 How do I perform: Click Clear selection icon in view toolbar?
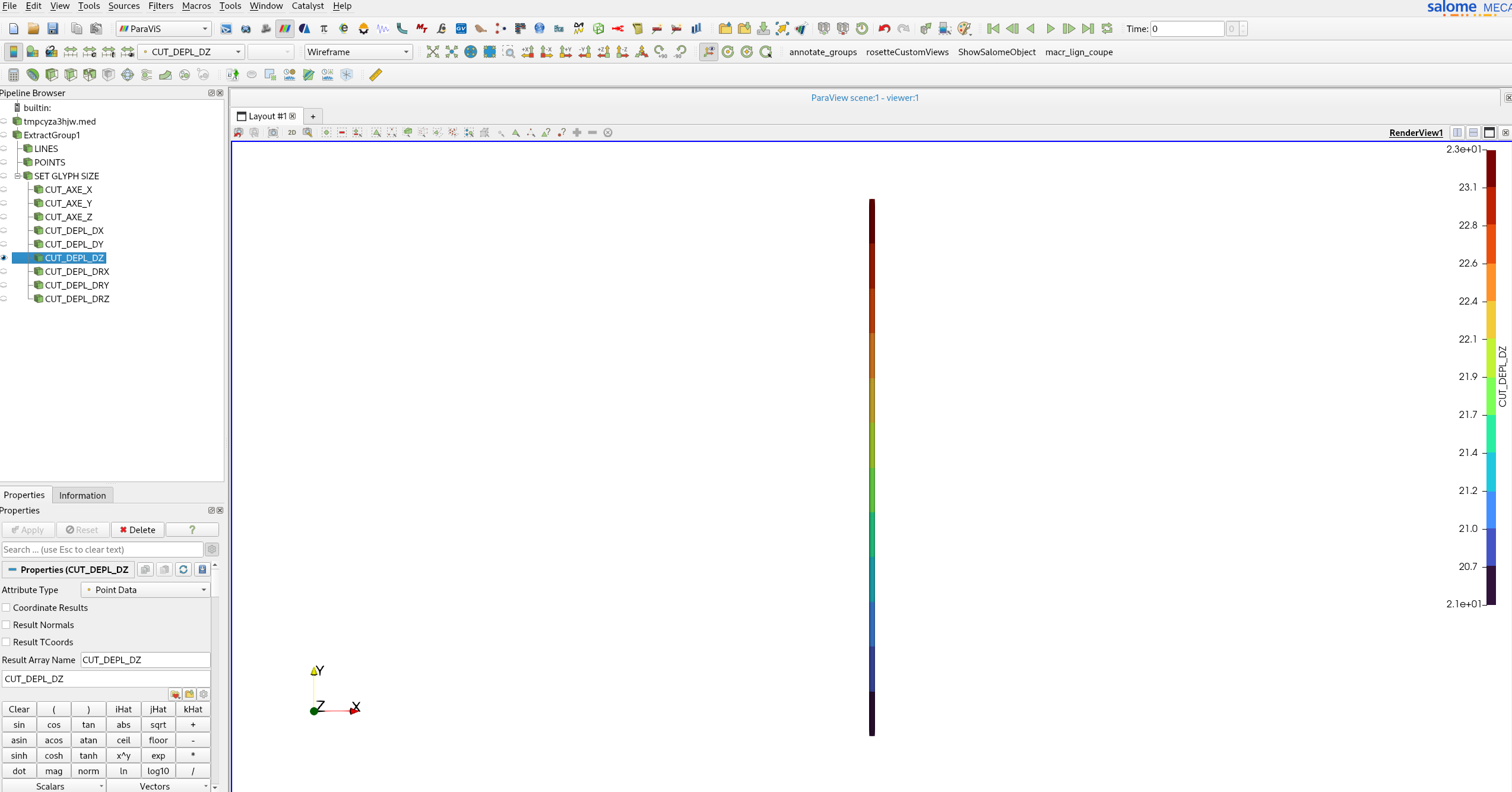tap(608, 132)
